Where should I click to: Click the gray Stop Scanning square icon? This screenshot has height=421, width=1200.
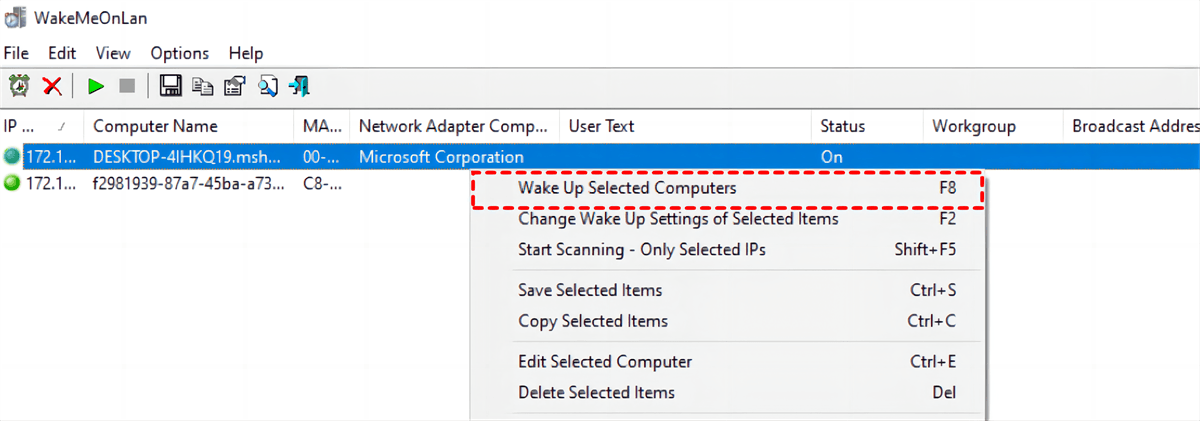[x=127, y=86]
